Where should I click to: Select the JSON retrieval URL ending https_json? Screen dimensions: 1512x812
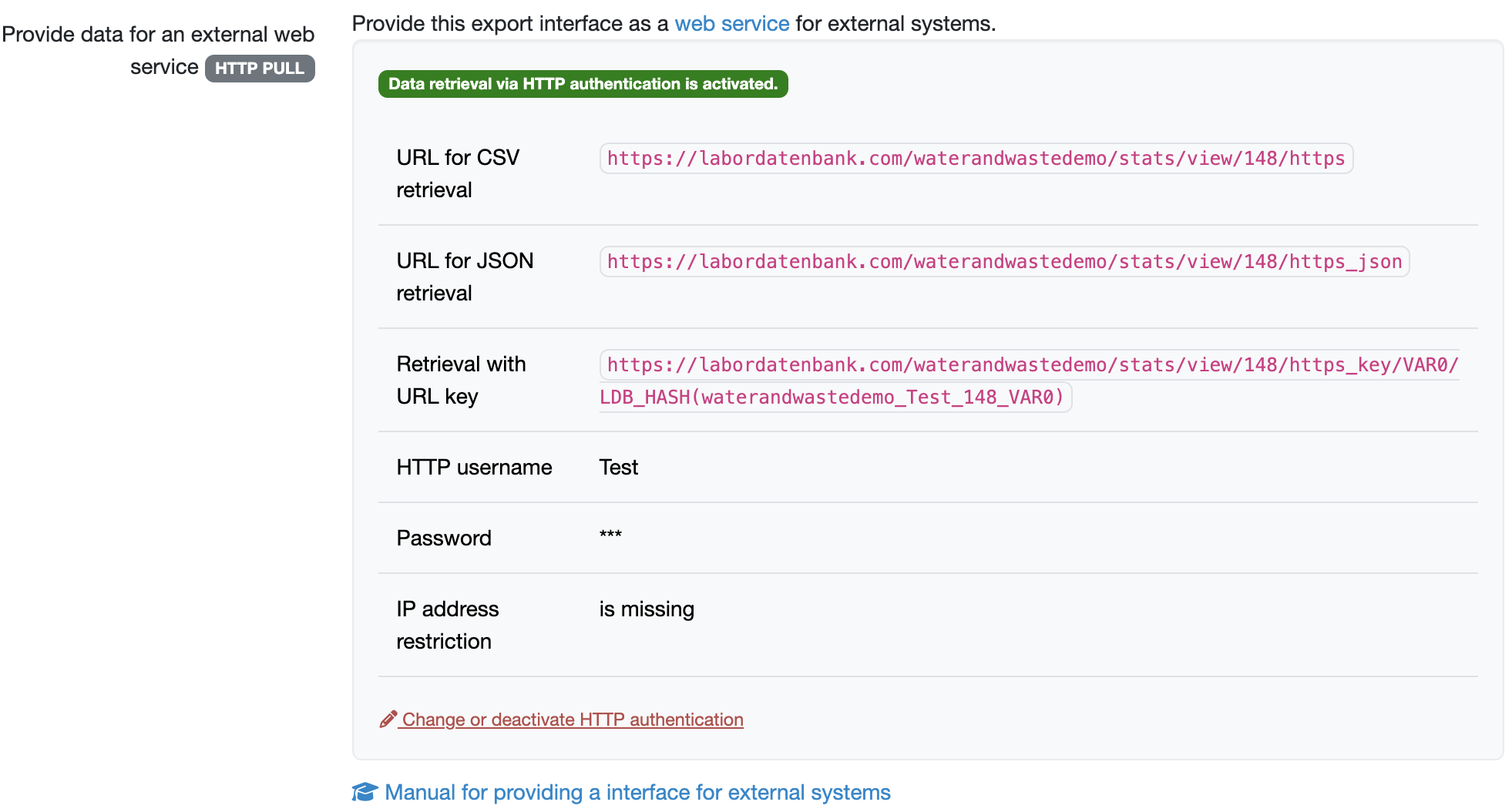[1003, 262]
